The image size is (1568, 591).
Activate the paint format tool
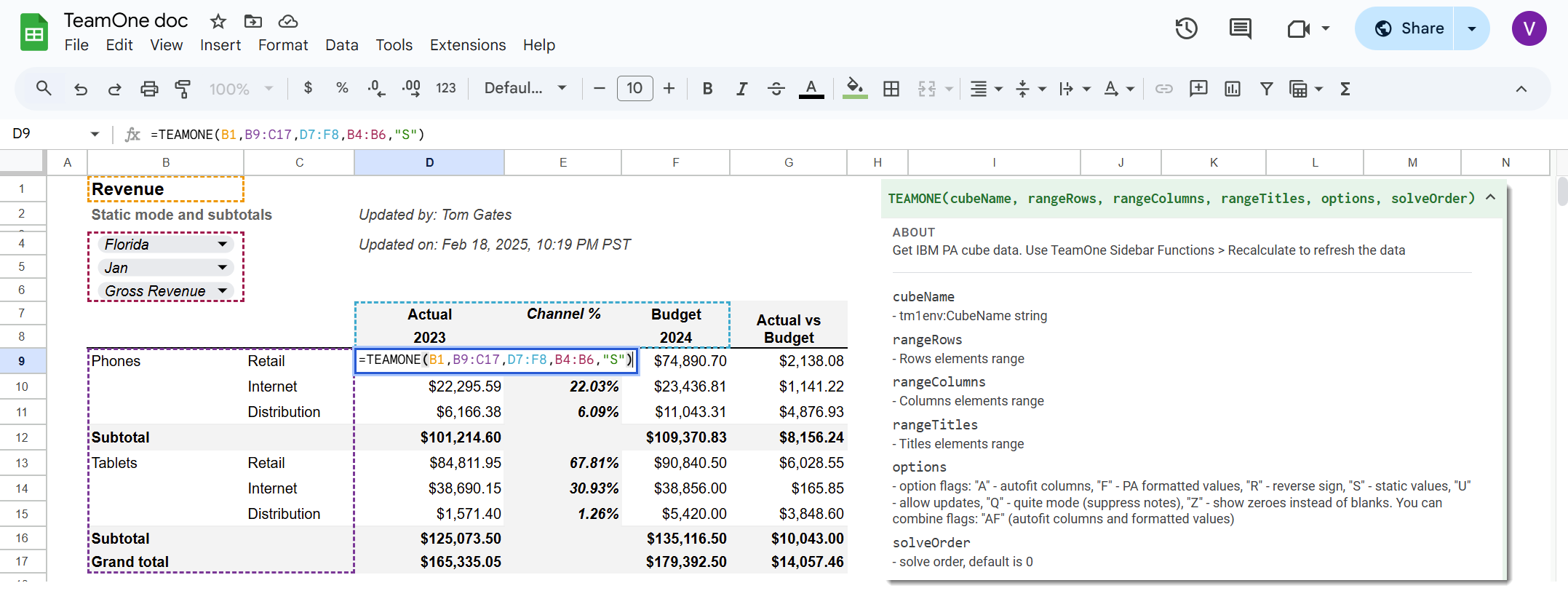click(x=183, y=89)
